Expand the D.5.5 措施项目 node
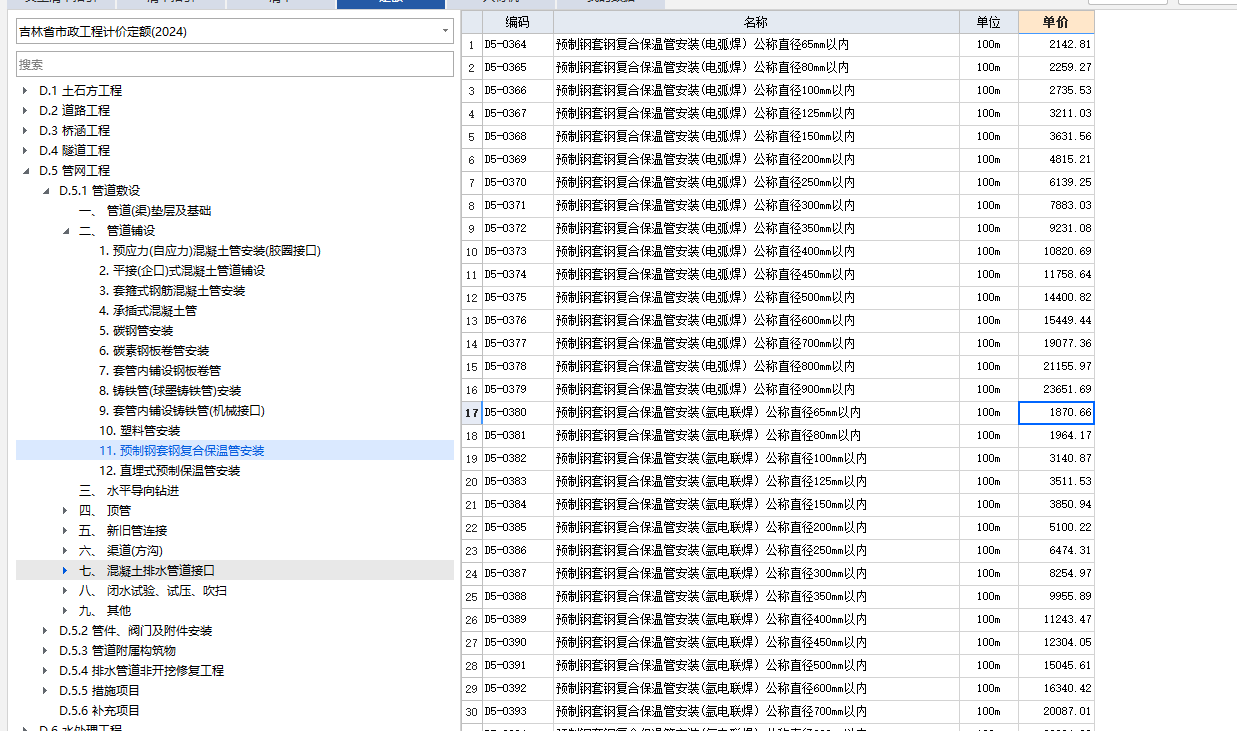Image resolution: width=1237 pixels, height=731 pixels. [x=45, y=691]
